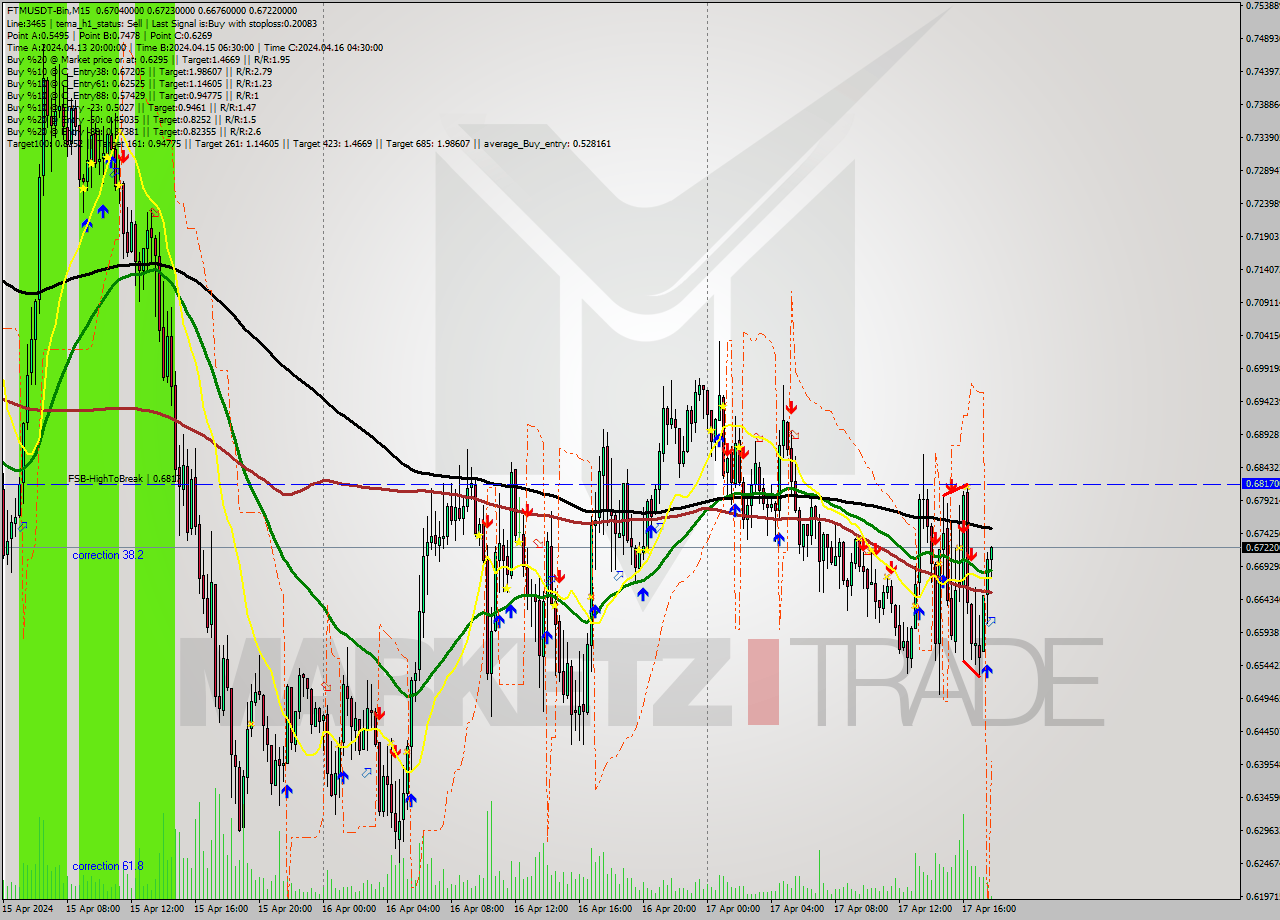Click the average_Buy_entry: 0.528161 value
This screenshot has width=1280, height=920.
coord(547,144)
